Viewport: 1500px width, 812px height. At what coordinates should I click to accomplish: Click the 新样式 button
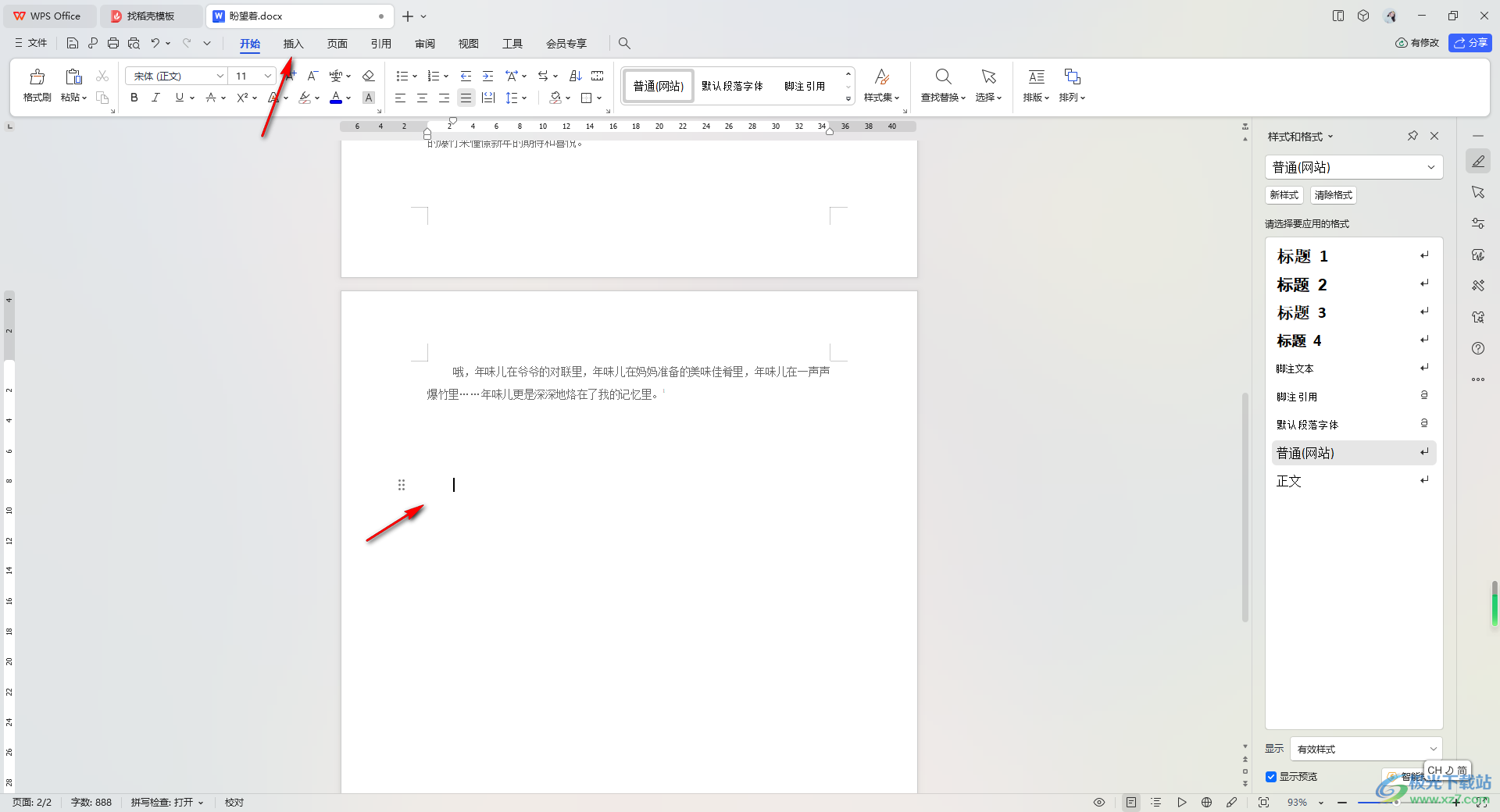tap(1284, 195)
